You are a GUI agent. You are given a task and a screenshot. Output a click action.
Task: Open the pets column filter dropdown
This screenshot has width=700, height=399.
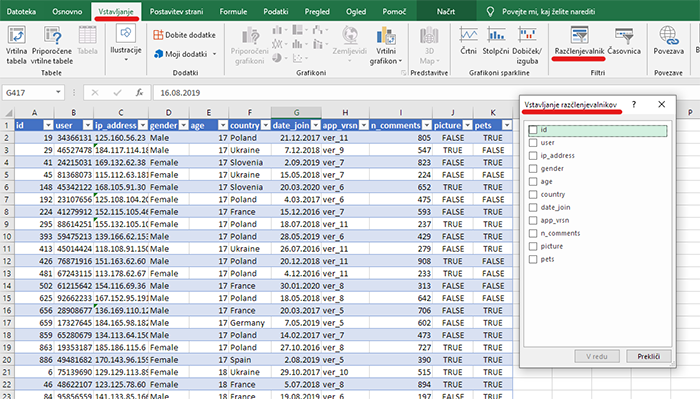coord(507,125)
